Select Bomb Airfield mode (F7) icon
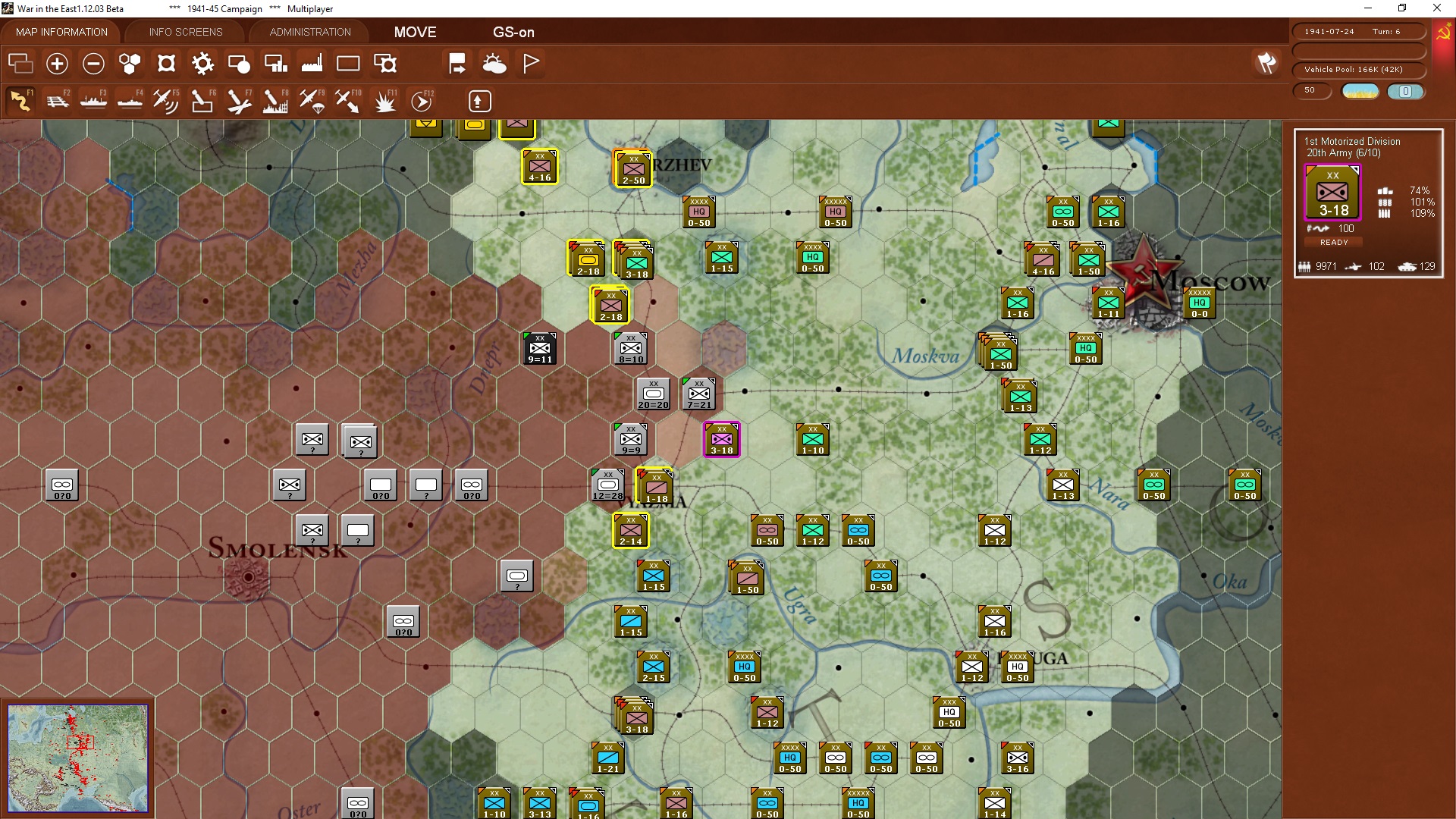The width and height of the screenshot is (1456, 819). tap(239, 101)
